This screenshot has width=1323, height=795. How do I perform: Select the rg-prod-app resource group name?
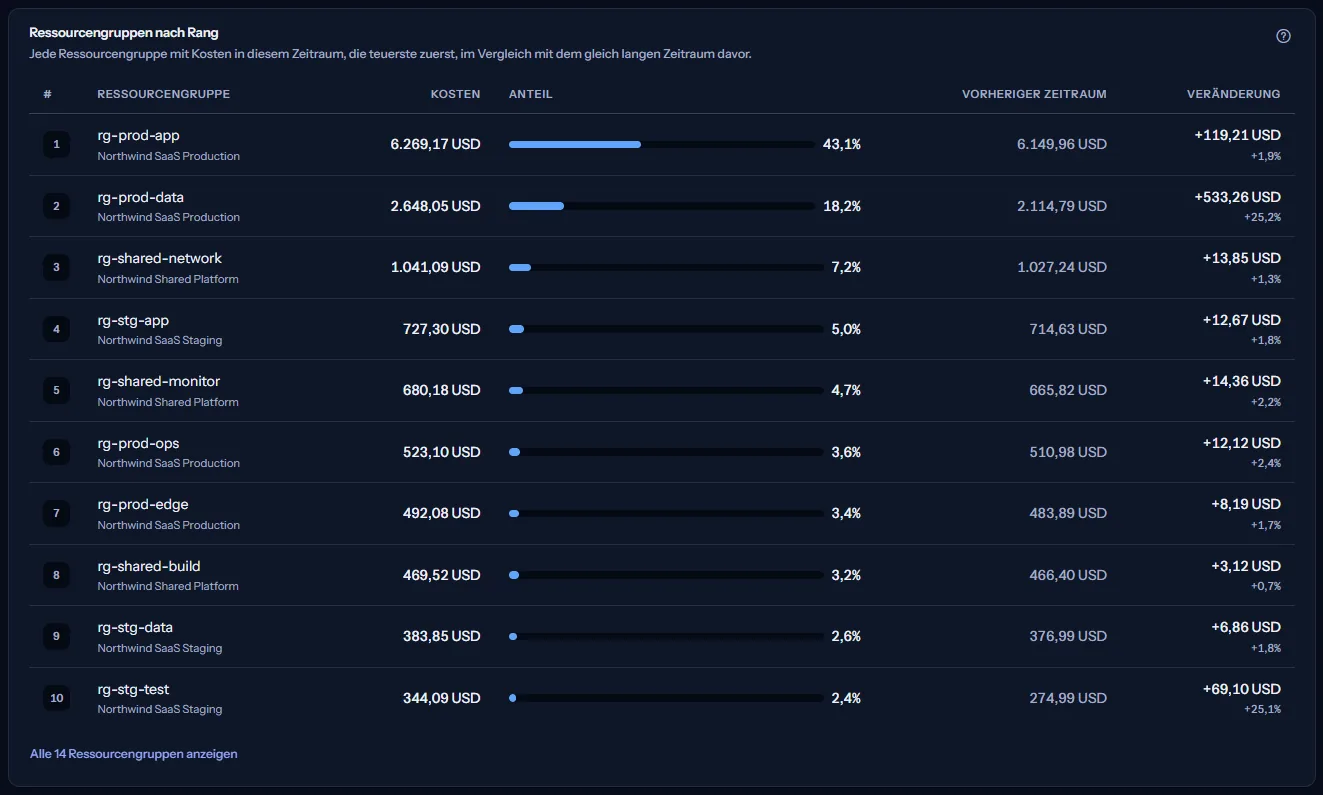coord(139,135)
